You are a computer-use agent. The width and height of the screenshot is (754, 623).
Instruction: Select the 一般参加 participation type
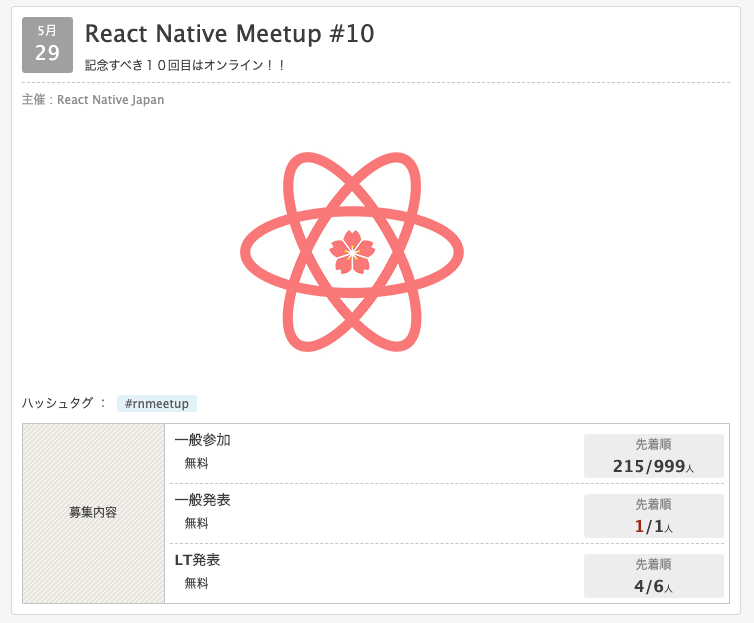click(202, 440)
